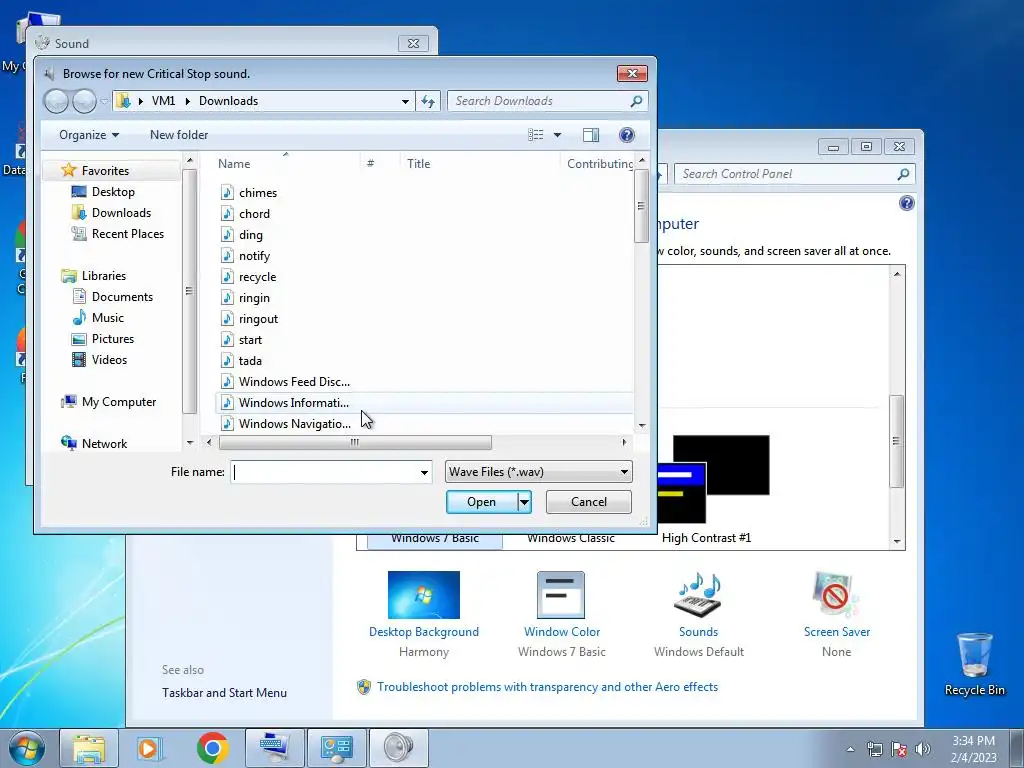Viewport: 1024px width, 768px height.
Task: Open Desktop Background in Personalization window
Action: pyautogui.click(x=423, y=614)
